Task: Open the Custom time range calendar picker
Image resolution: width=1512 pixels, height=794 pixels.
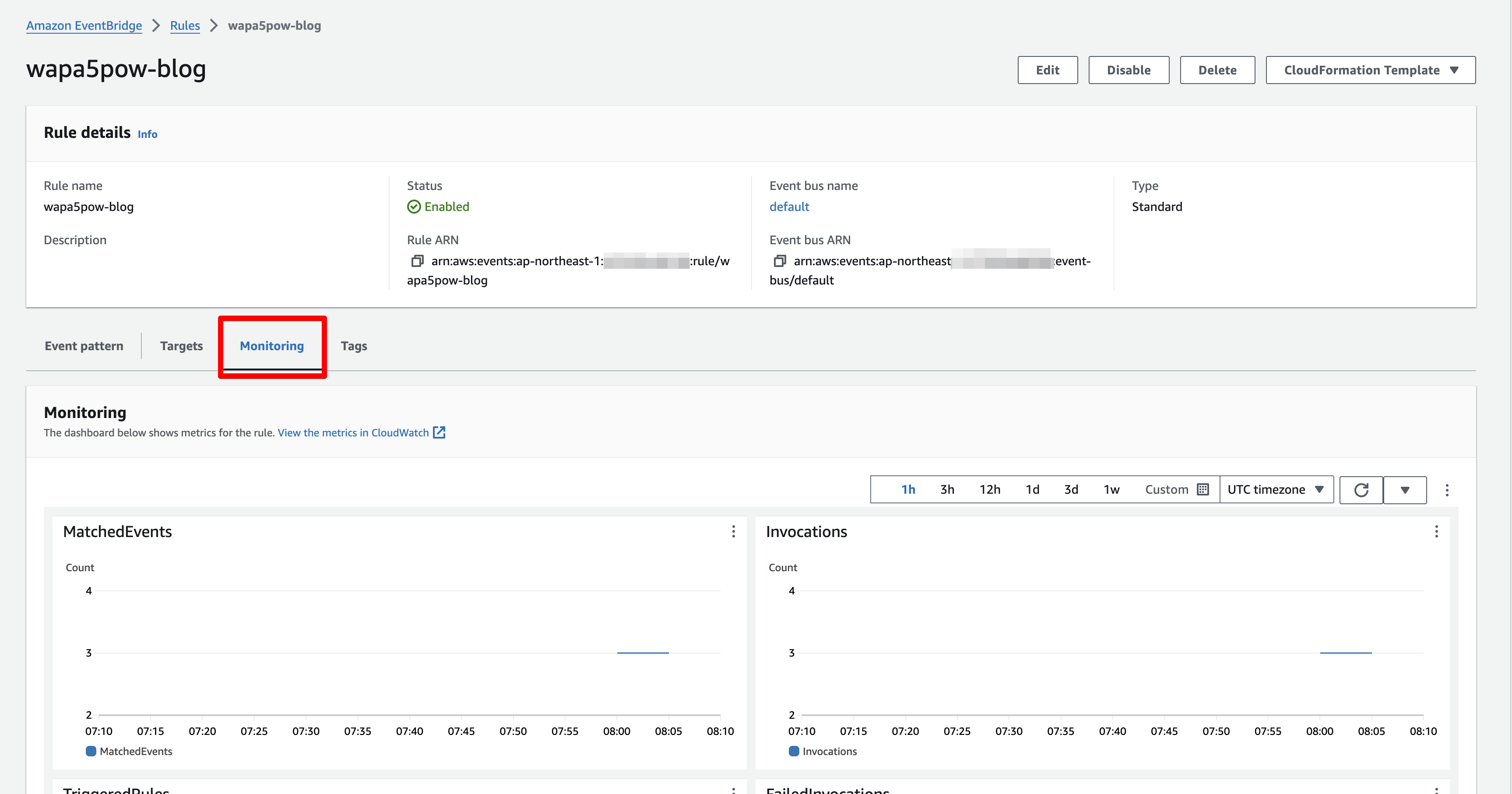Action: pos(1176,489)
